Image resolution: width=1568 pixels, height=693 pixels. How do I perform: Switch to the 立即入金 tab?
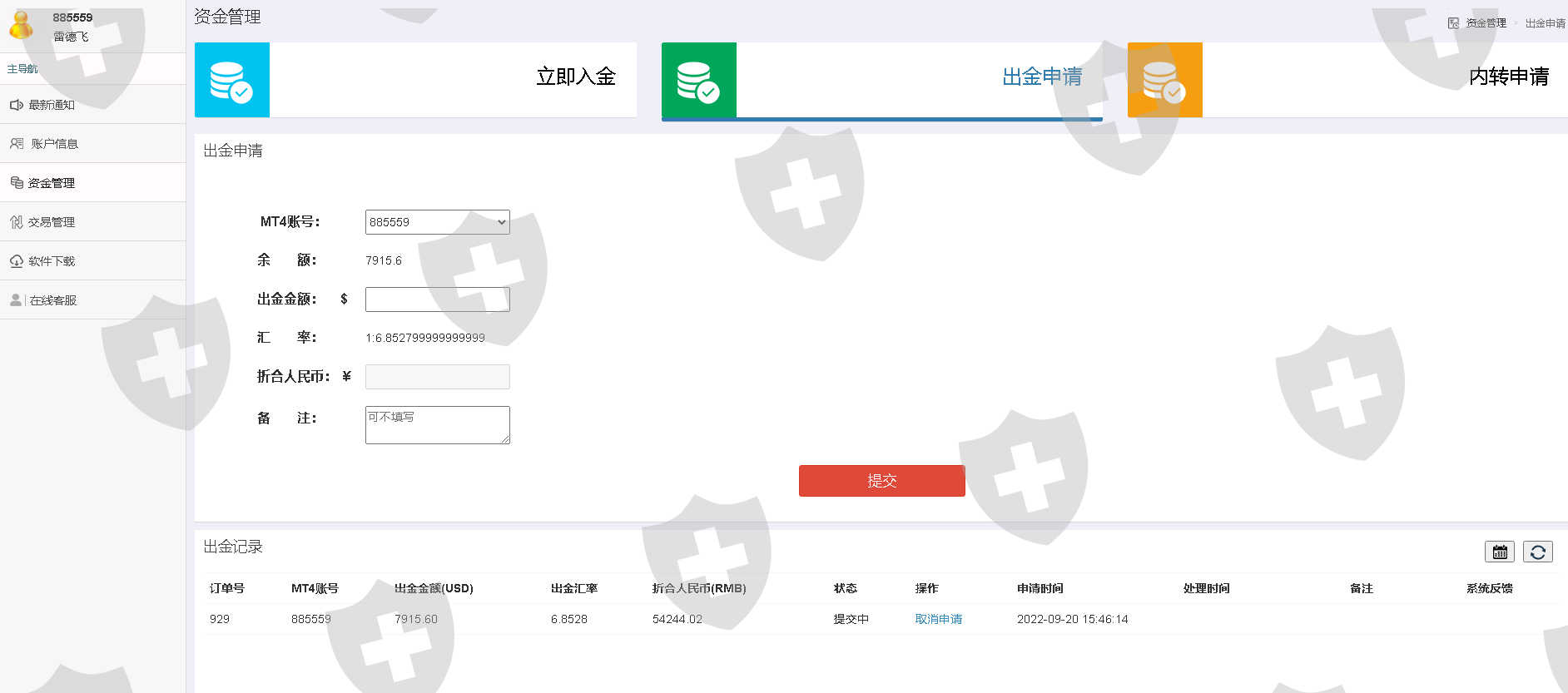point(575,77)
